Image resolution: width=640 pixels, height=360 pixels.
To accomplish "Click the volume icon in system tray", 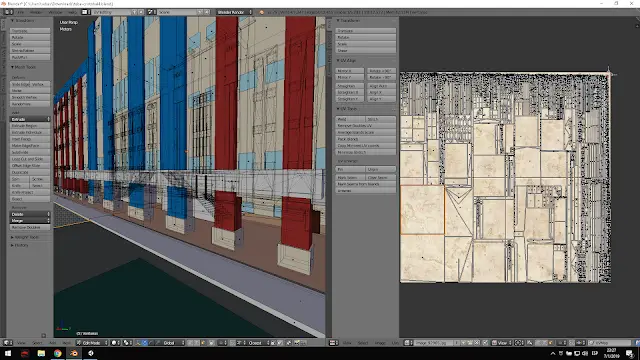I will click(585, 353).
